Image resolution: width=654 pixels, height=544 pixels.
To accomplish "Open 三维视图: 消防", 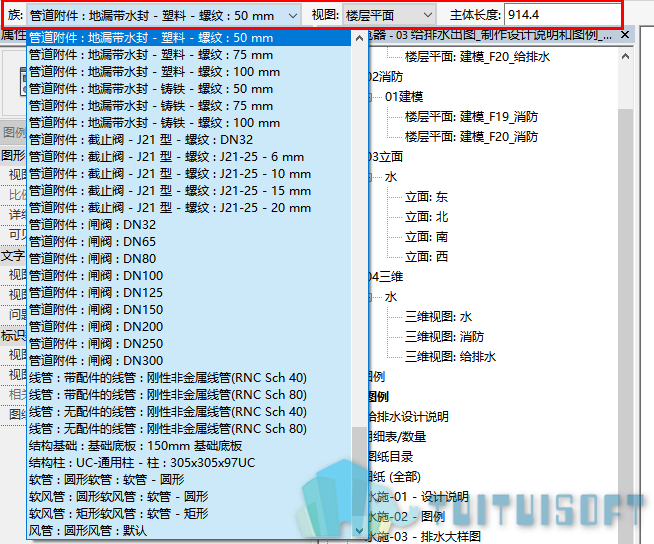I will 444,337.
